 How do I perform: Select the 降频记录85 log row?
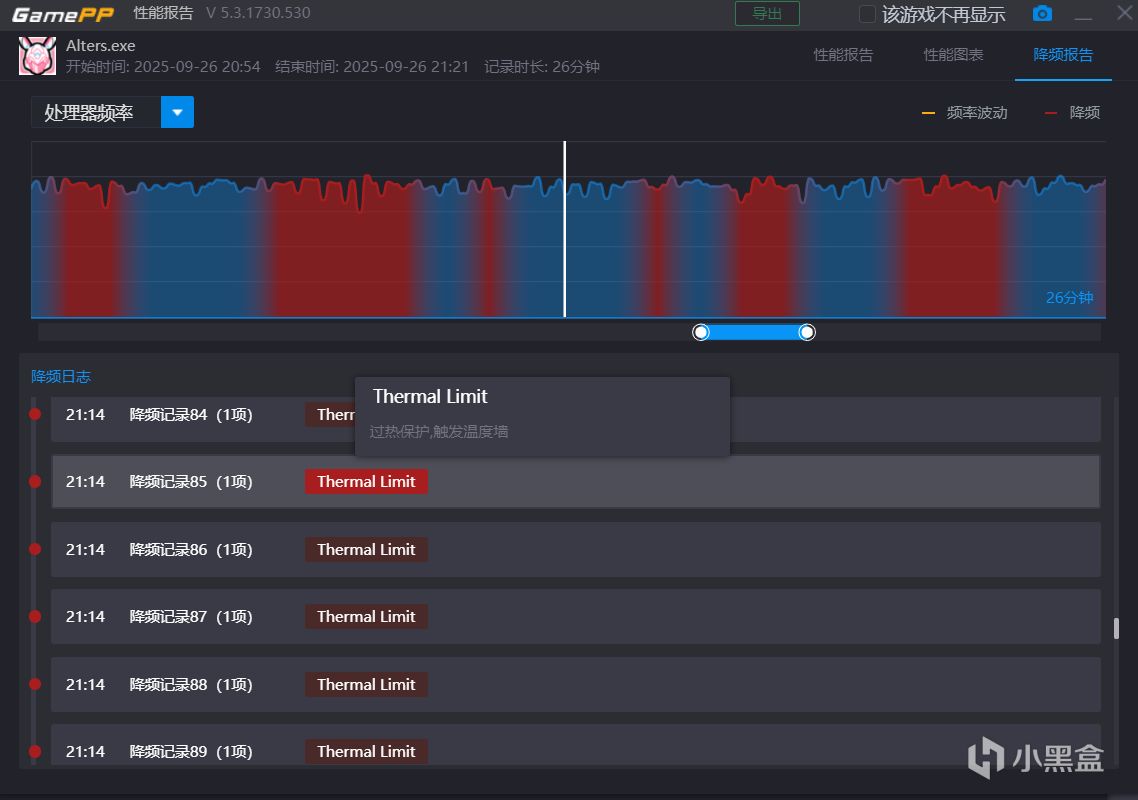click(576, 481)
